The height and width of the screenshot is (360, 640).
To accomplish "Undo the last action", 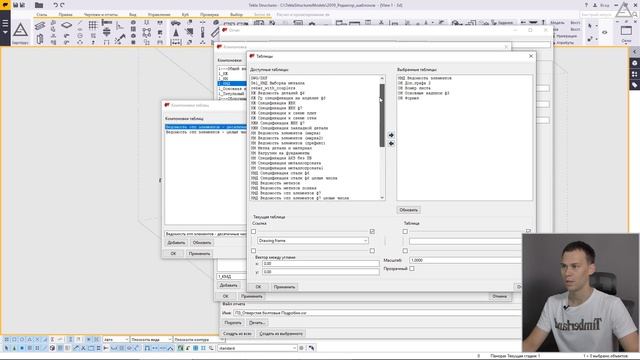I will pos(55,5).
